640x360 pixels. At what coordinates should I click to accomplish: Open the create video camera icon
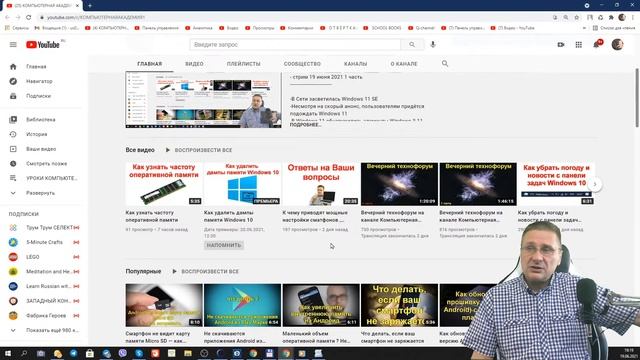561,44
